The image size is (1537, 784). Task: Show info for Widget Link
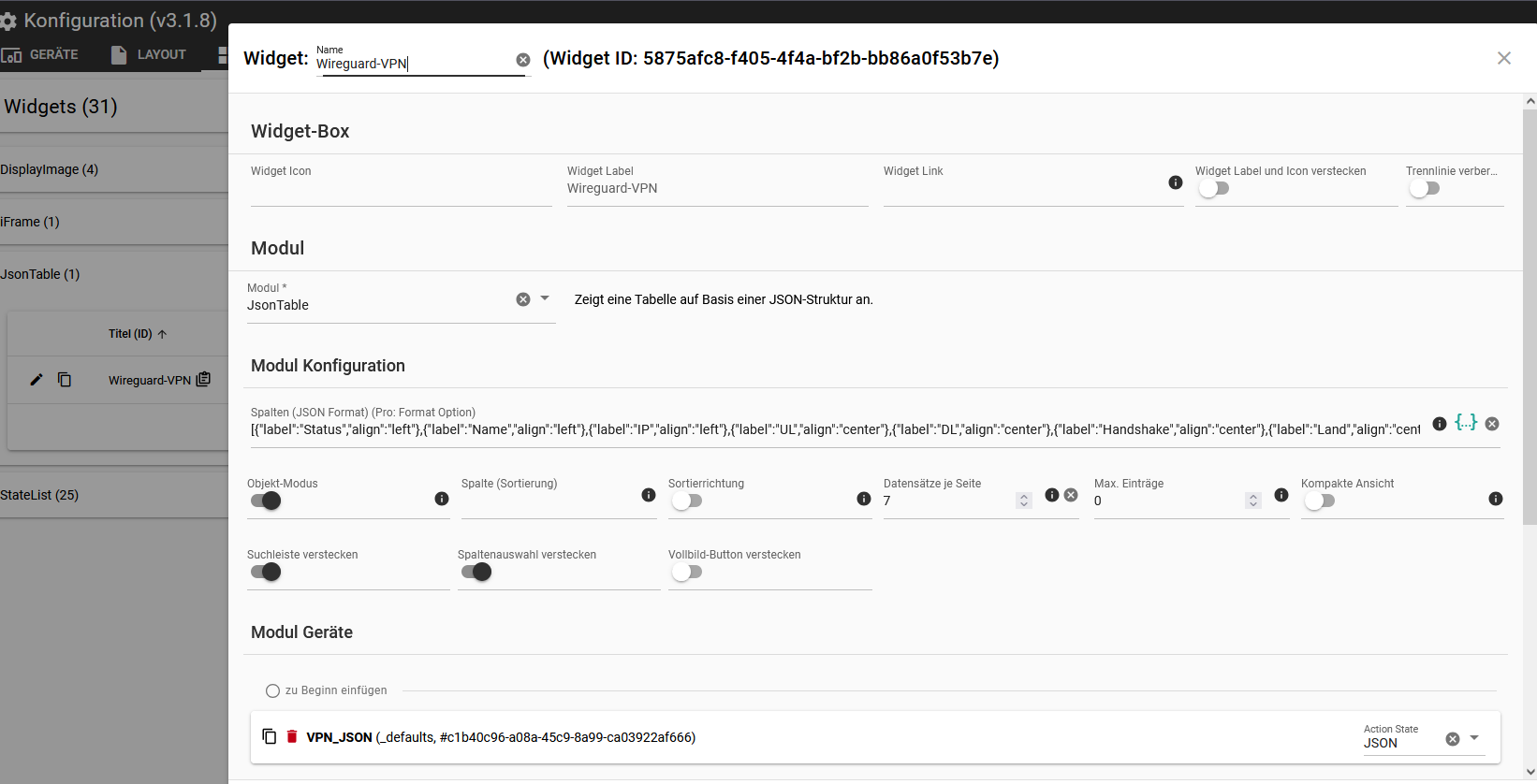pos(1176,182)
